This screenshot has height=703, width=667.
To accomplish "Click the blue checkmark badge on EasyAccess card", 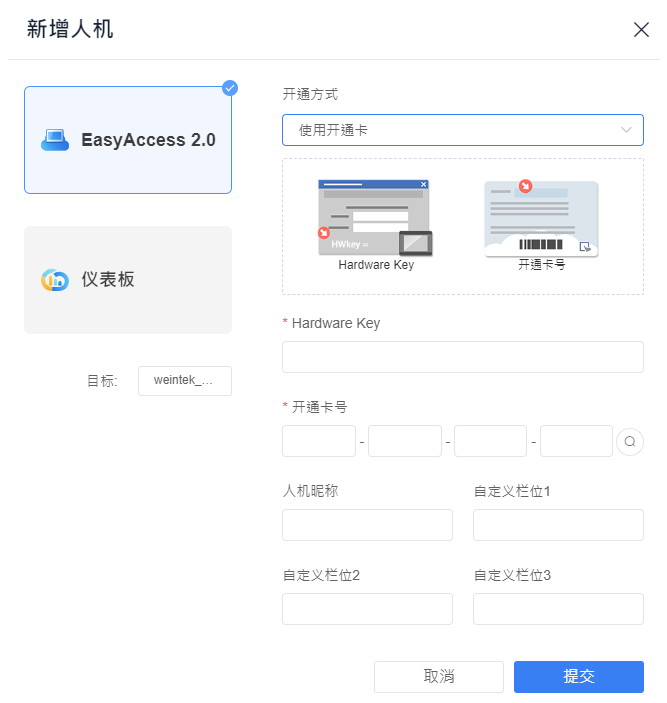I will point(230,88).
